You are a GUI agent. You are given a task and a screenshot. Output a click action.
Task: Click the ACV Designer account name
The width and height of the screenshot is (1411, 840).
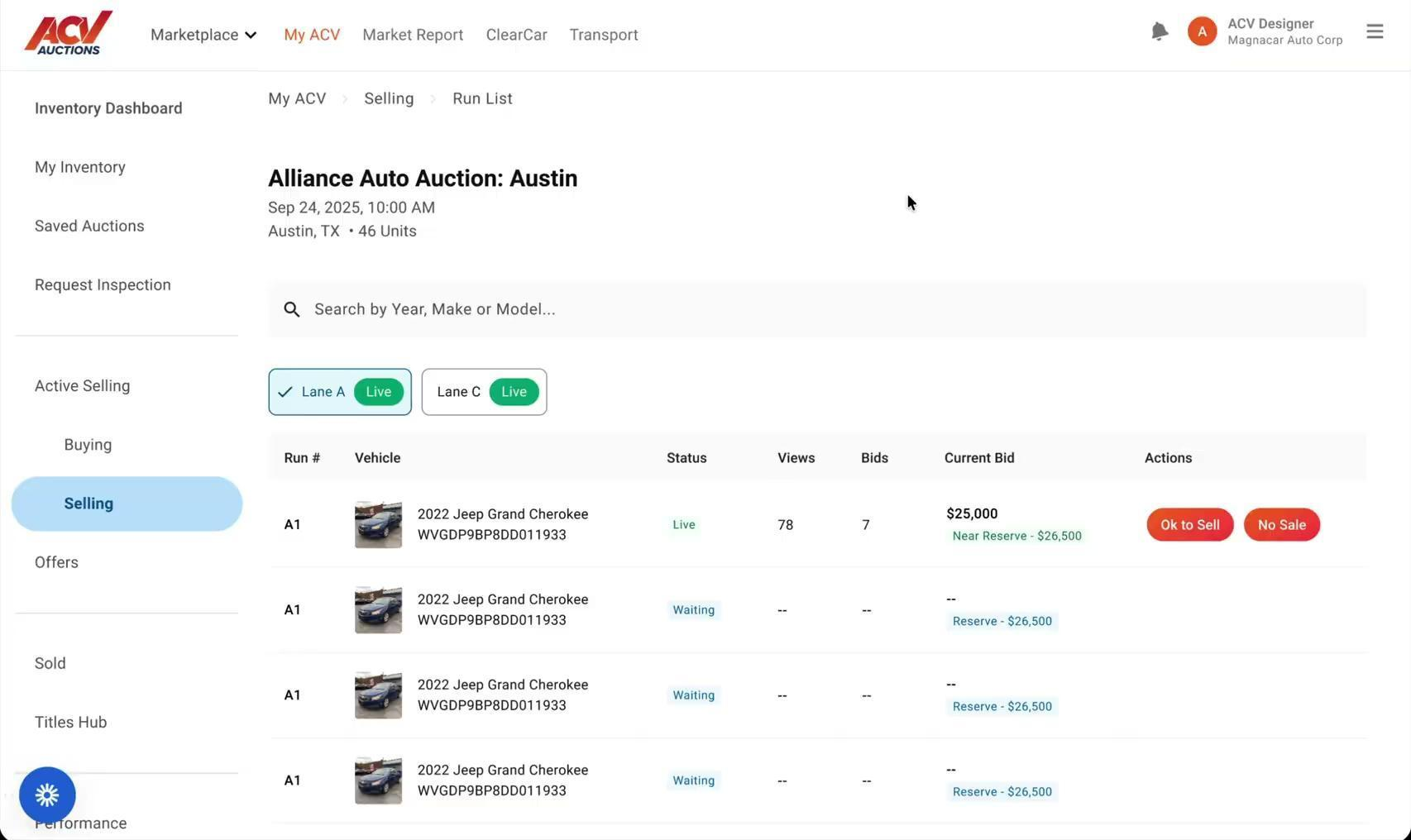tap(1270, 24)
